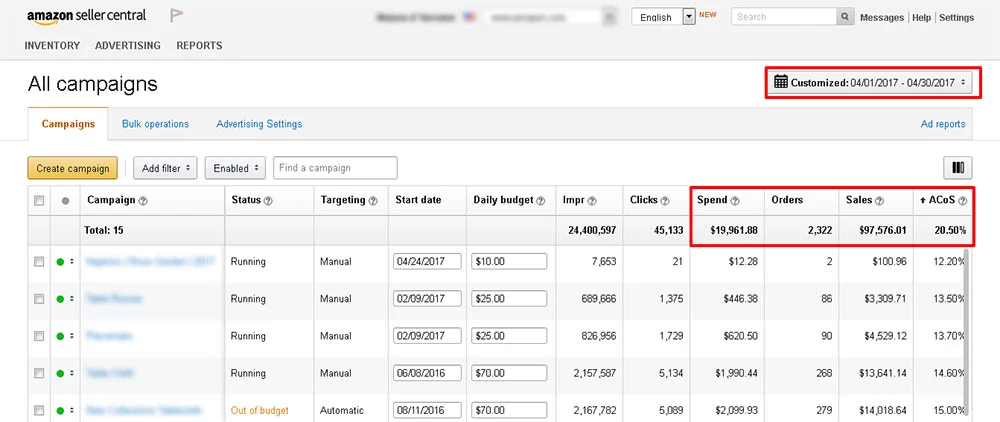Screen dimensions: 1000x422
Task: Sort by the Start date column header
Action: [x=418, y=200]
